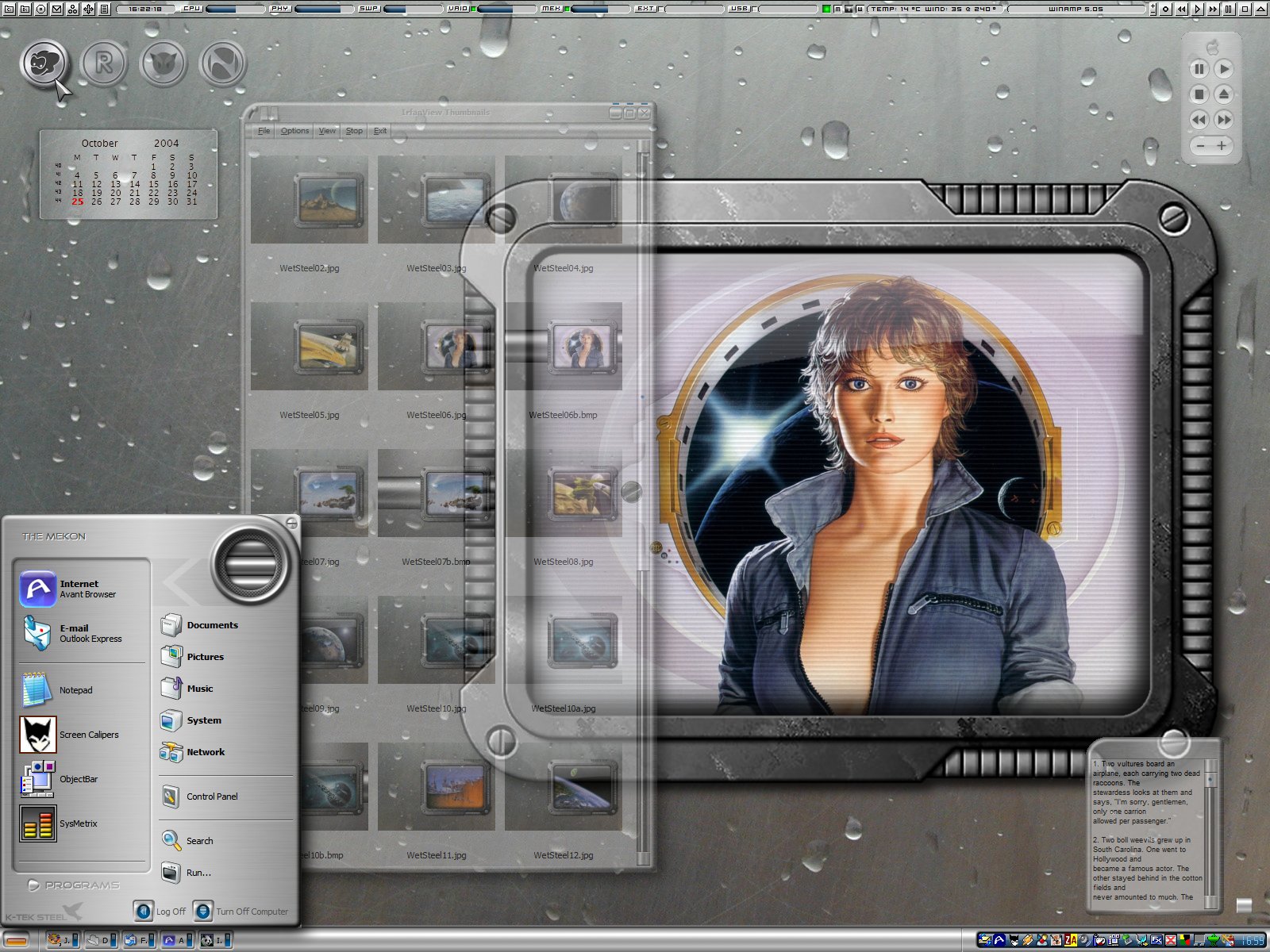Click the orange start button on taskbar
The height and width of the screenshot is (952, 1270).
click(17, 941)
